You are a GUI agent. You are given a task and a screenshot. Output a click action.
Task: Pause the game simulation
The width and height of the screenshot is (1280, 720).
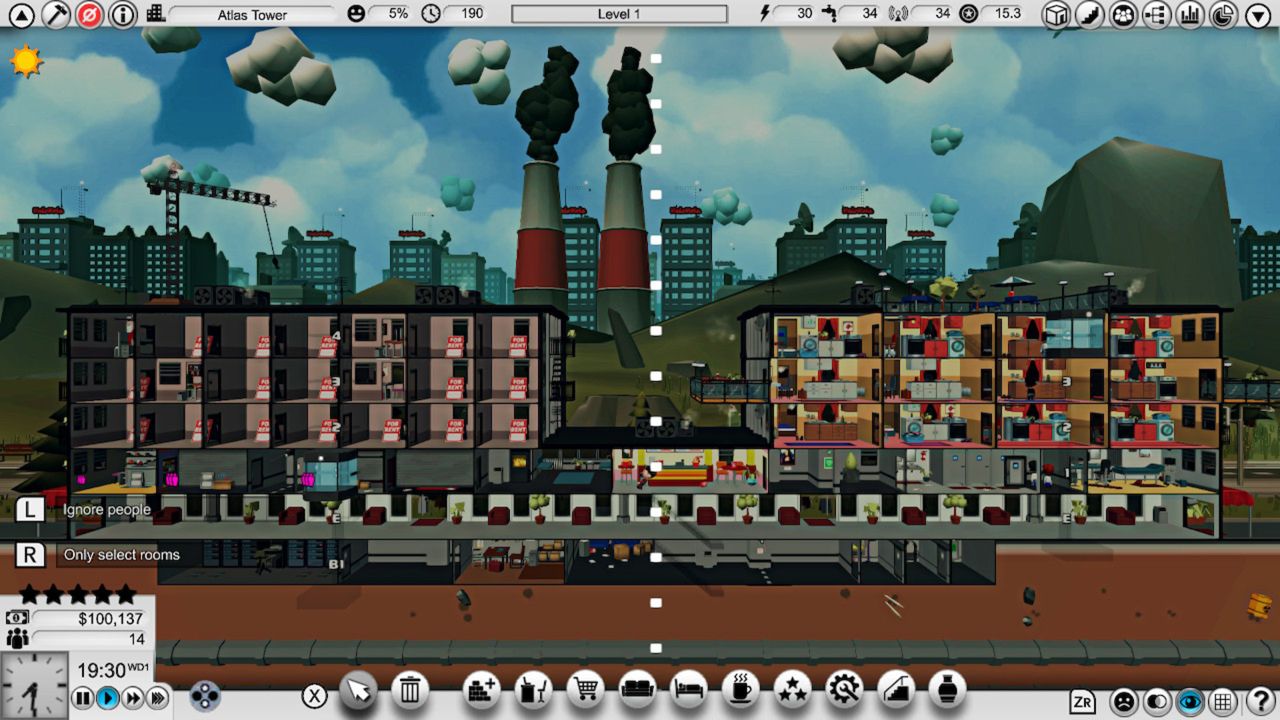[x=84, y=697]
